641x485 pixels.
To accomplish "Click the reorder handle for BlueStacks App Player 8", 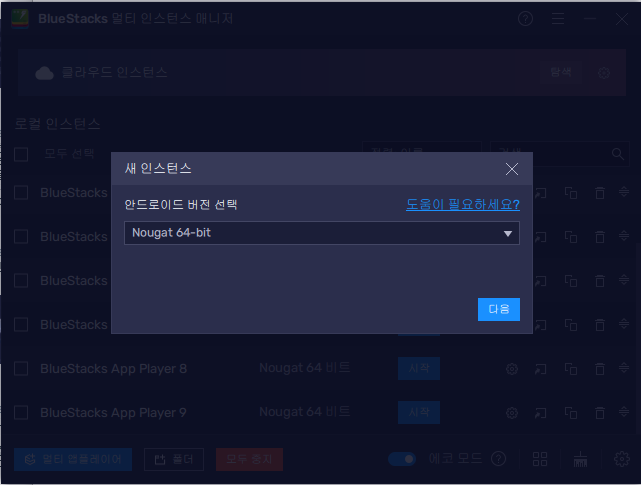I will coord(624,368).
